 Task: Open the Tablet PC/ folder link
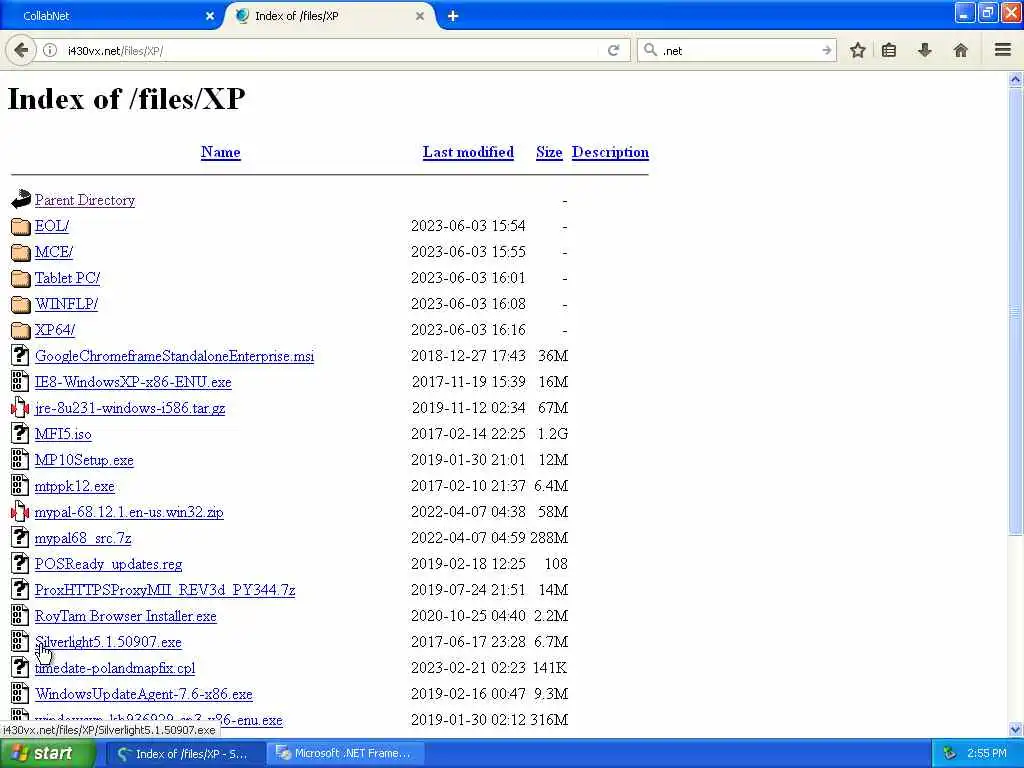coord(67,278)
